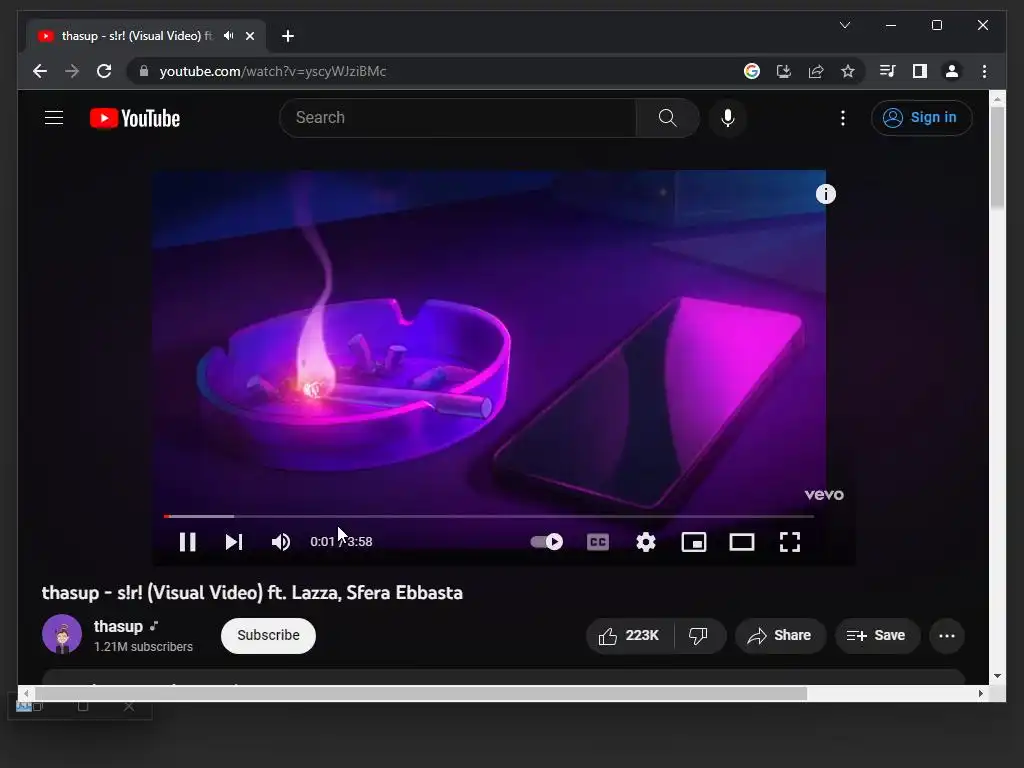
Task: Reload the current page
Action: 104,71
